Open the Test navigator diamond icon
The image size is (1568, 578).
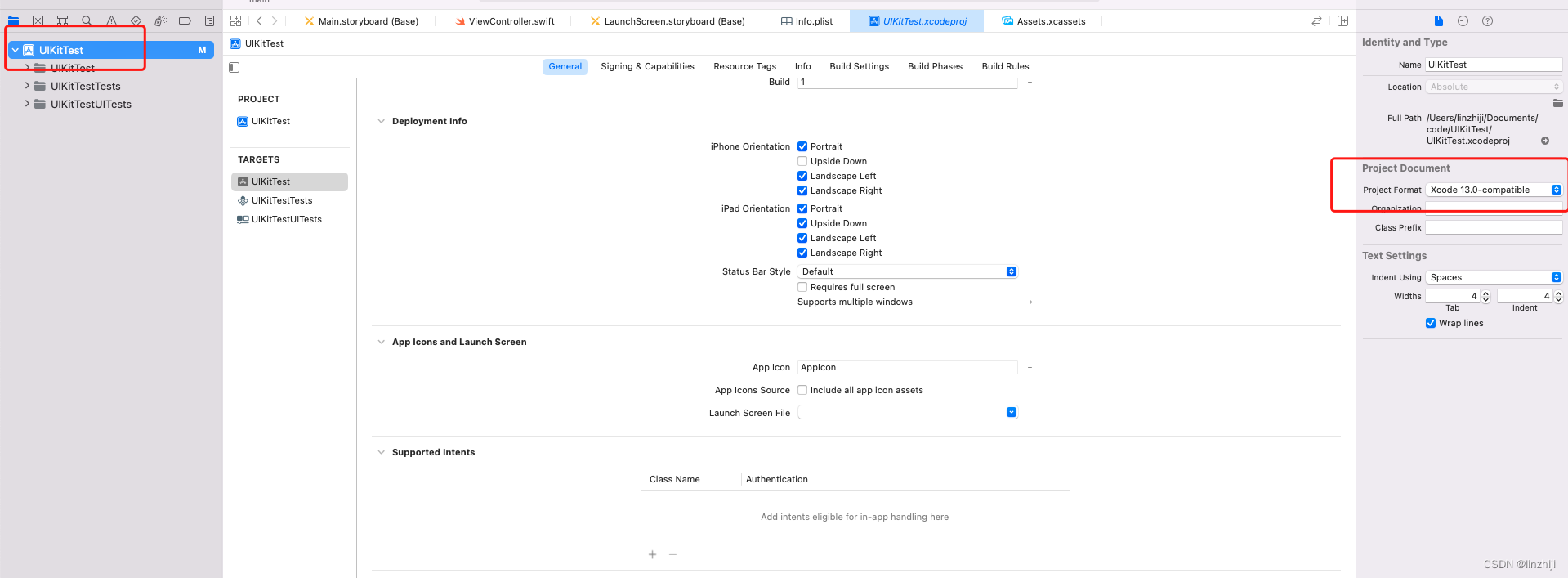point(136,20)
